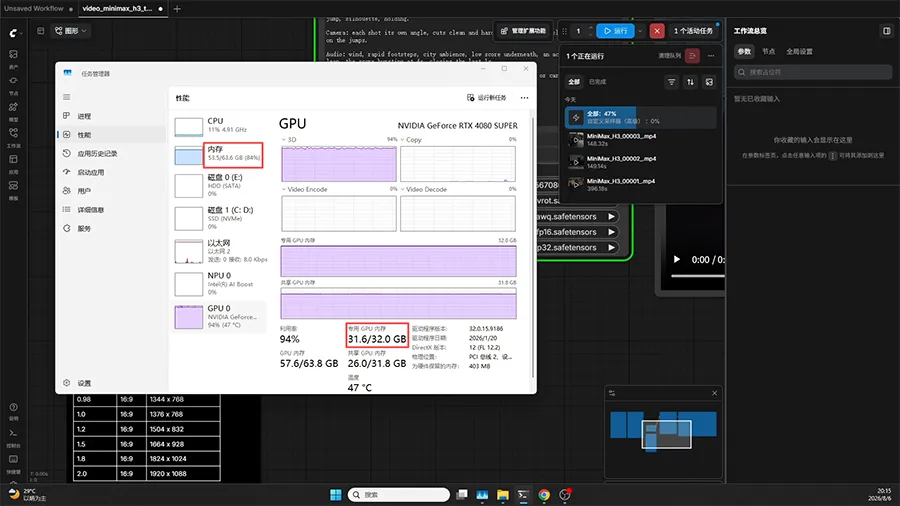Open 用户 Users page in Task Manager
The image size is (900, 506).
(x=112, y=191)
